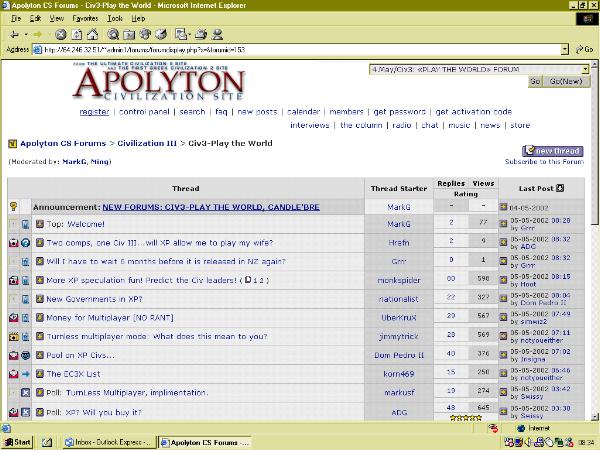Open the File menu

16,18
